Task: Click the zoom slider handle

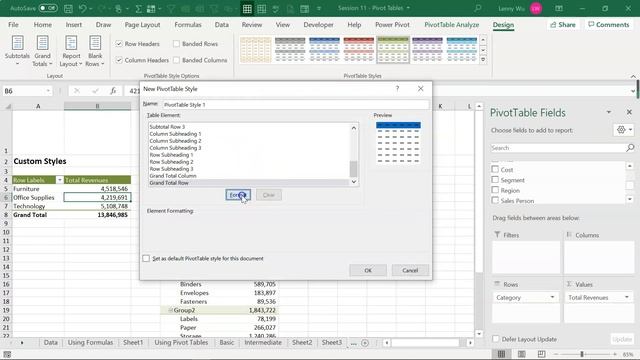Action: coord(582,354)
